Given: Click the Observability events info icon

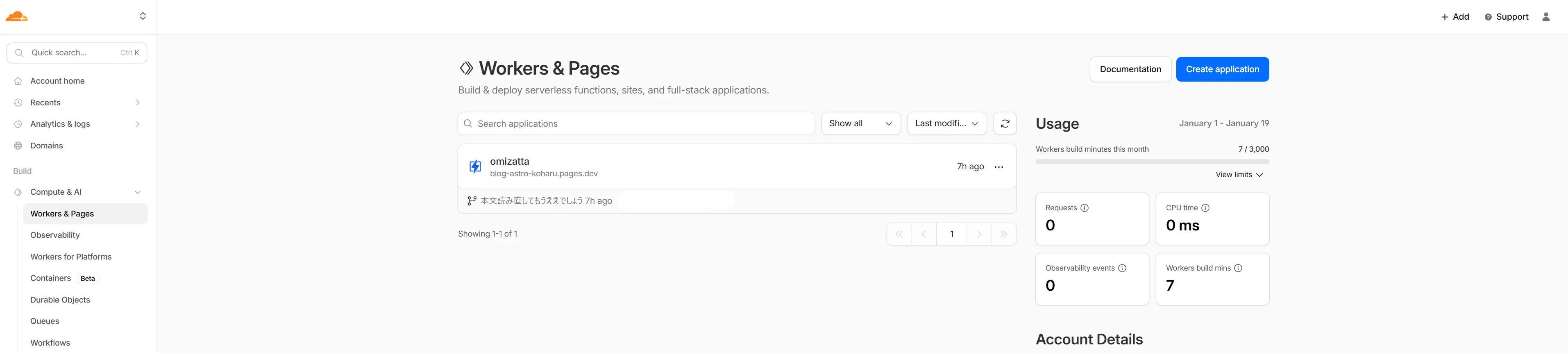Looking at the screenshot, I should [x=1122, y=269].
